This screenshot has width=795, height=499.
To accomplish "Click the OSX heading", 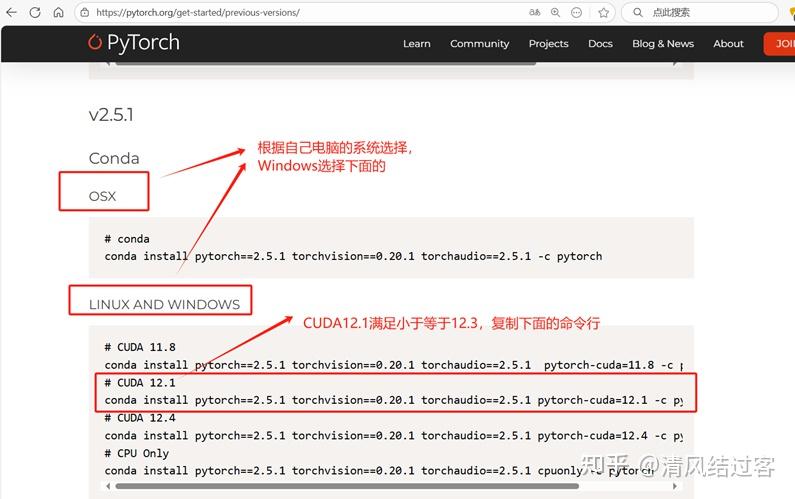I will click(102, 196).
